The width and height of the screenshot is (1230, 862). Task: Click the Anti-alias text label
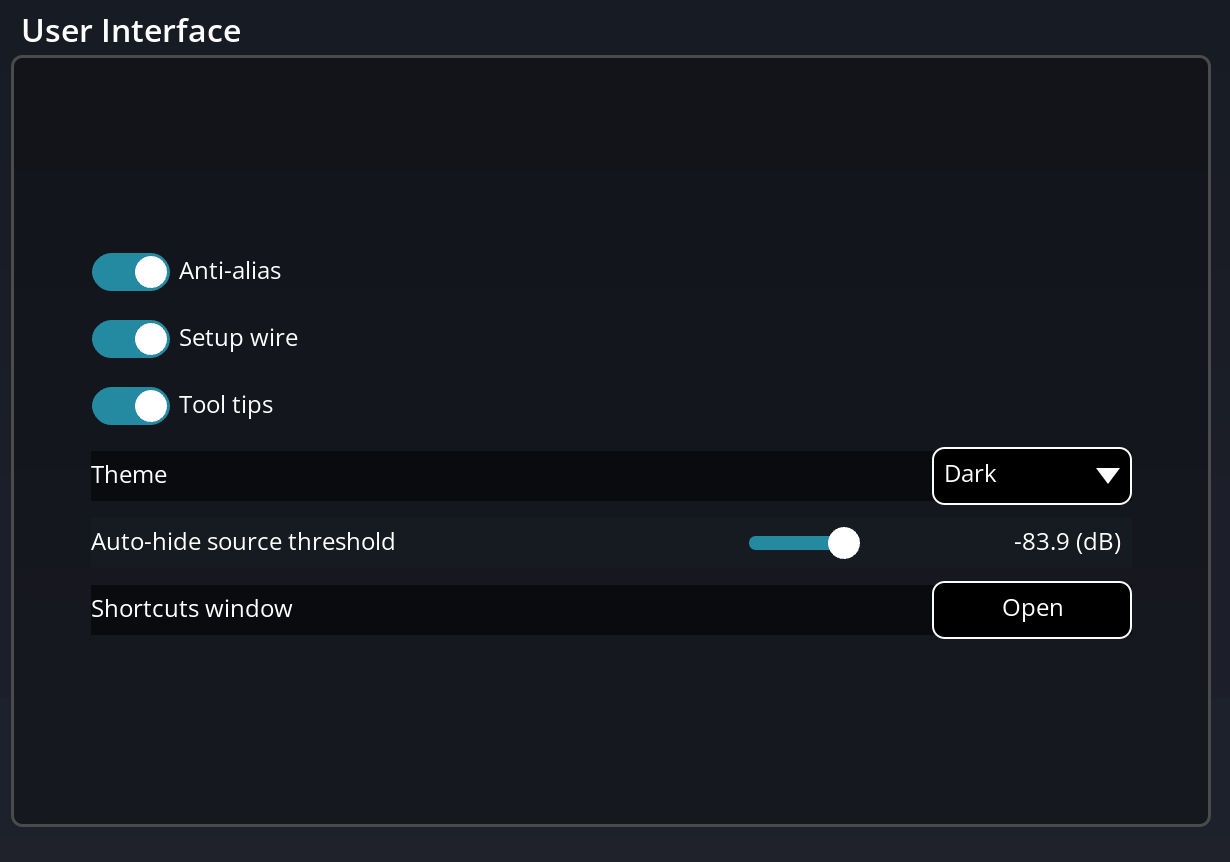click(x=230, y=271)
